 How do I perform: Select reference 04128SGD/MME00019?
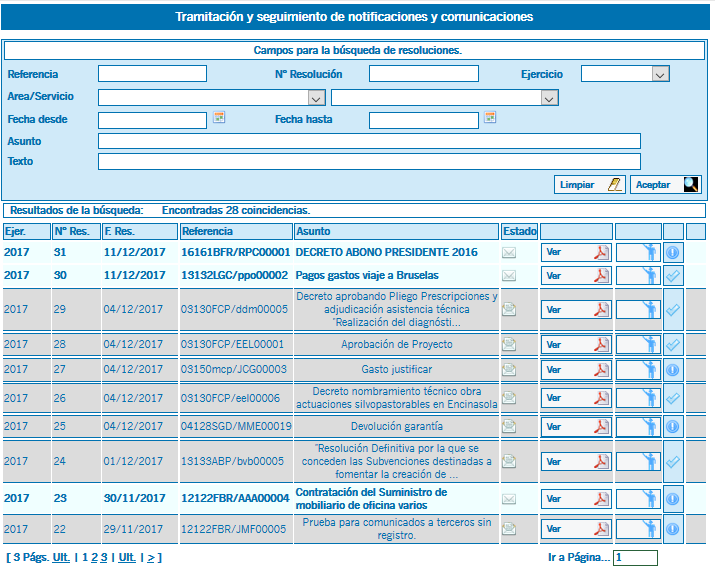pyautogui.click(x=236, y=426)
